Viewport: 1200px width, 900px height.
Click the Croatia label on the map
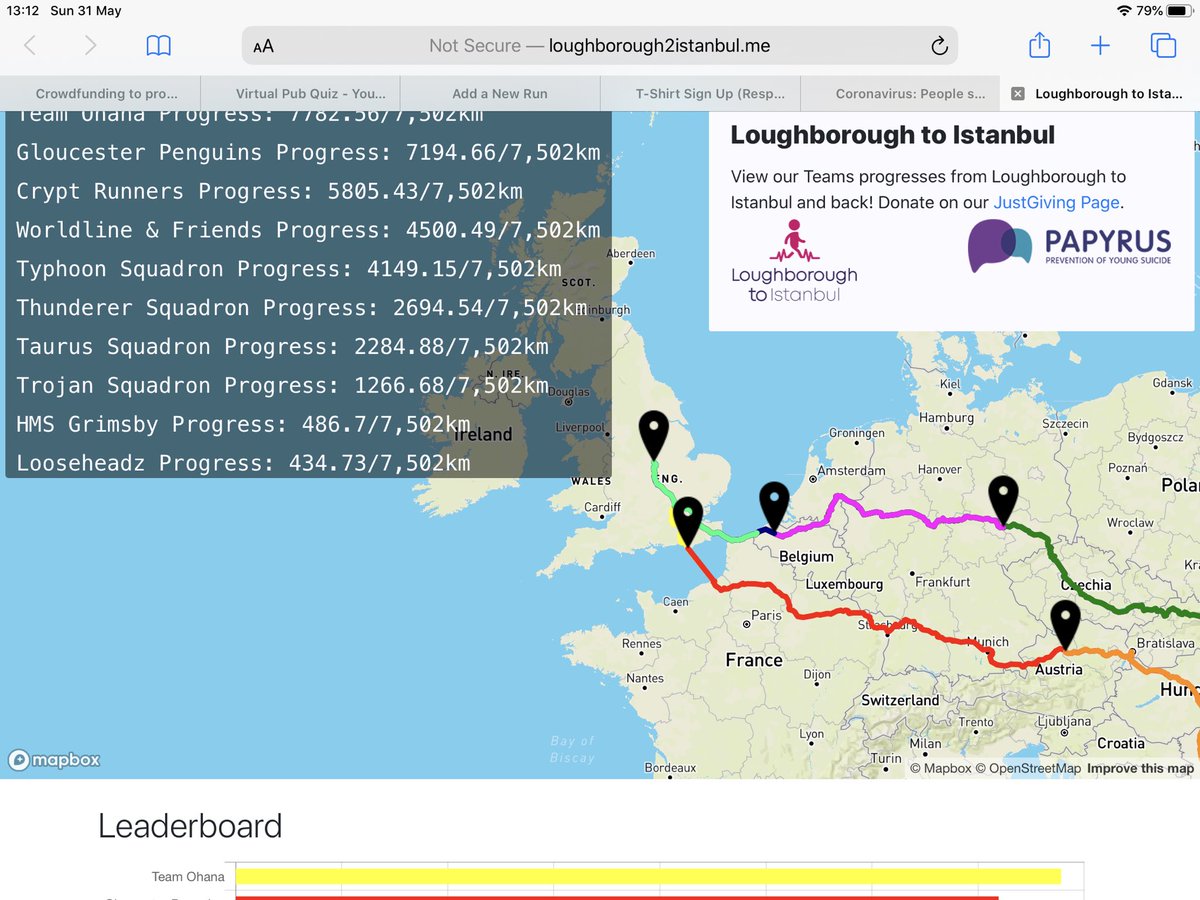(x=1121, y=743)
